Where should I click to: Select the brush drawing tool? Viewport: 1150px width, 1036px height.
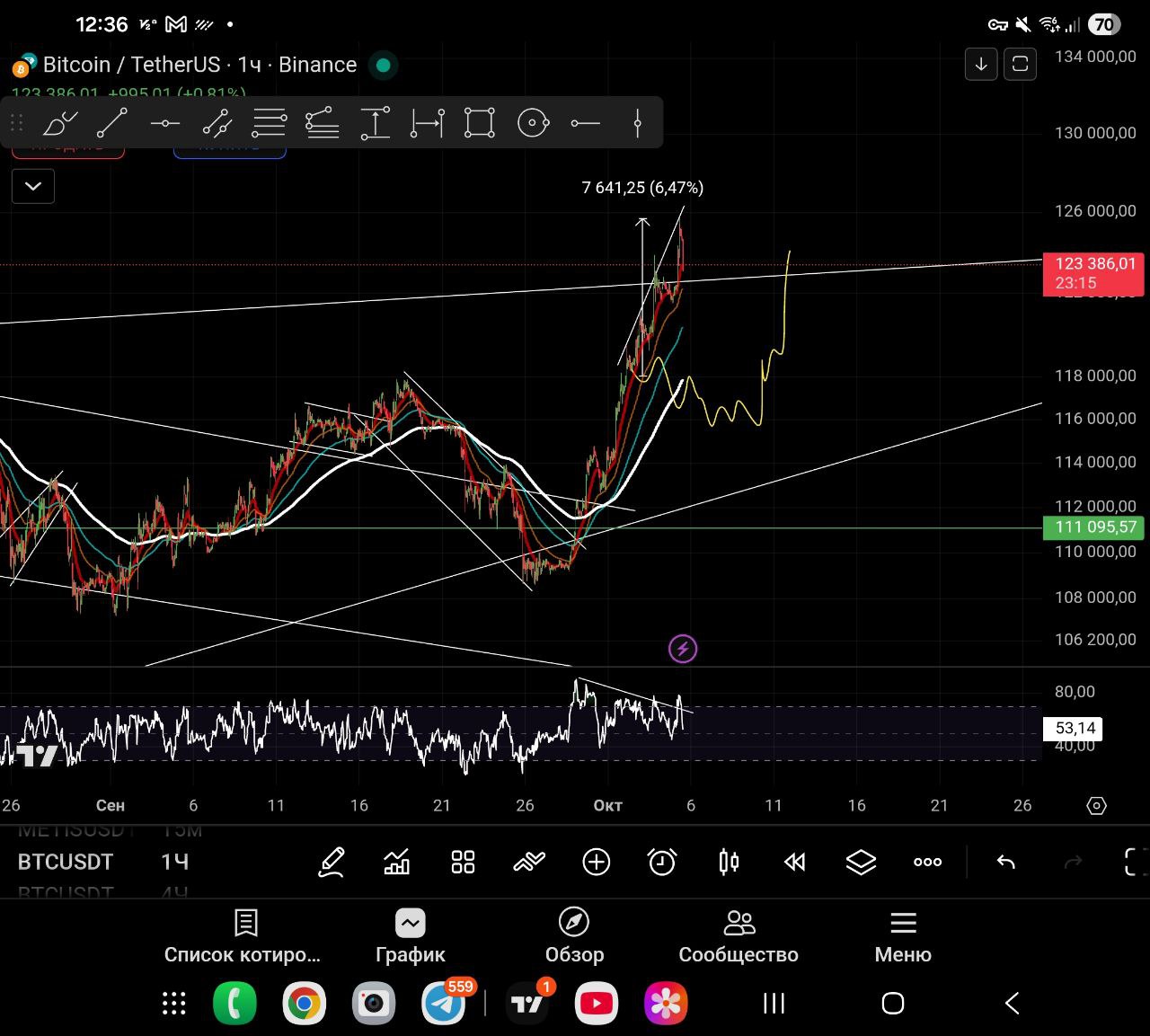(x=60, y=122)
